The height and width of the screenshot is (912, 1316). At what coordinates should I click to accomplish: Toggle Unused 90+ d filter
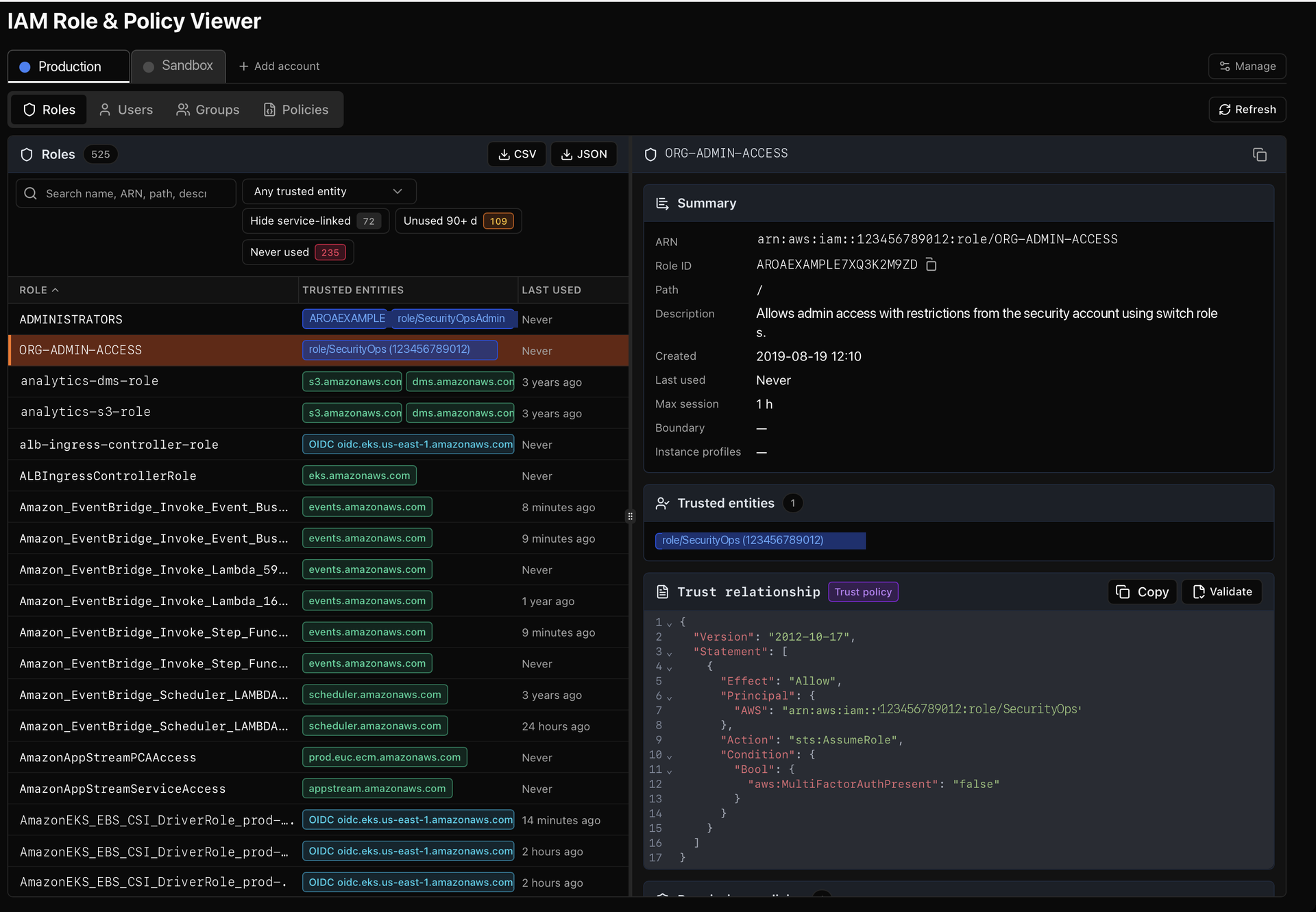(x=458, y=221)
